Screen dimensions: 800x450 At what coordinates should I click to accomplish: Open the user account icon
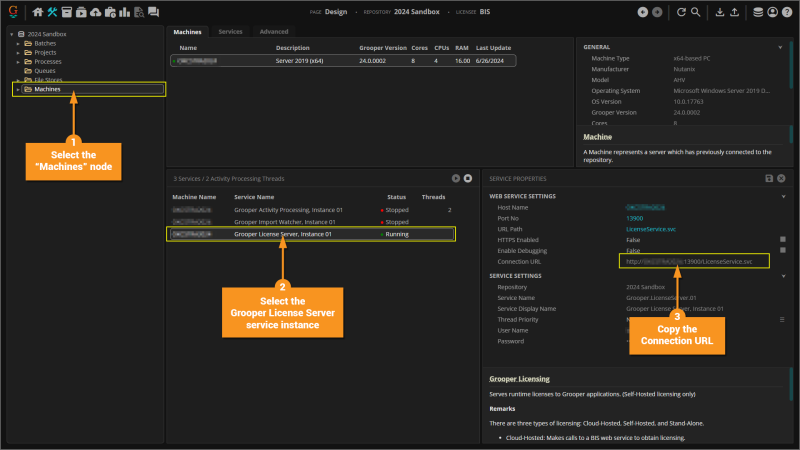click(x=771, y=12)
